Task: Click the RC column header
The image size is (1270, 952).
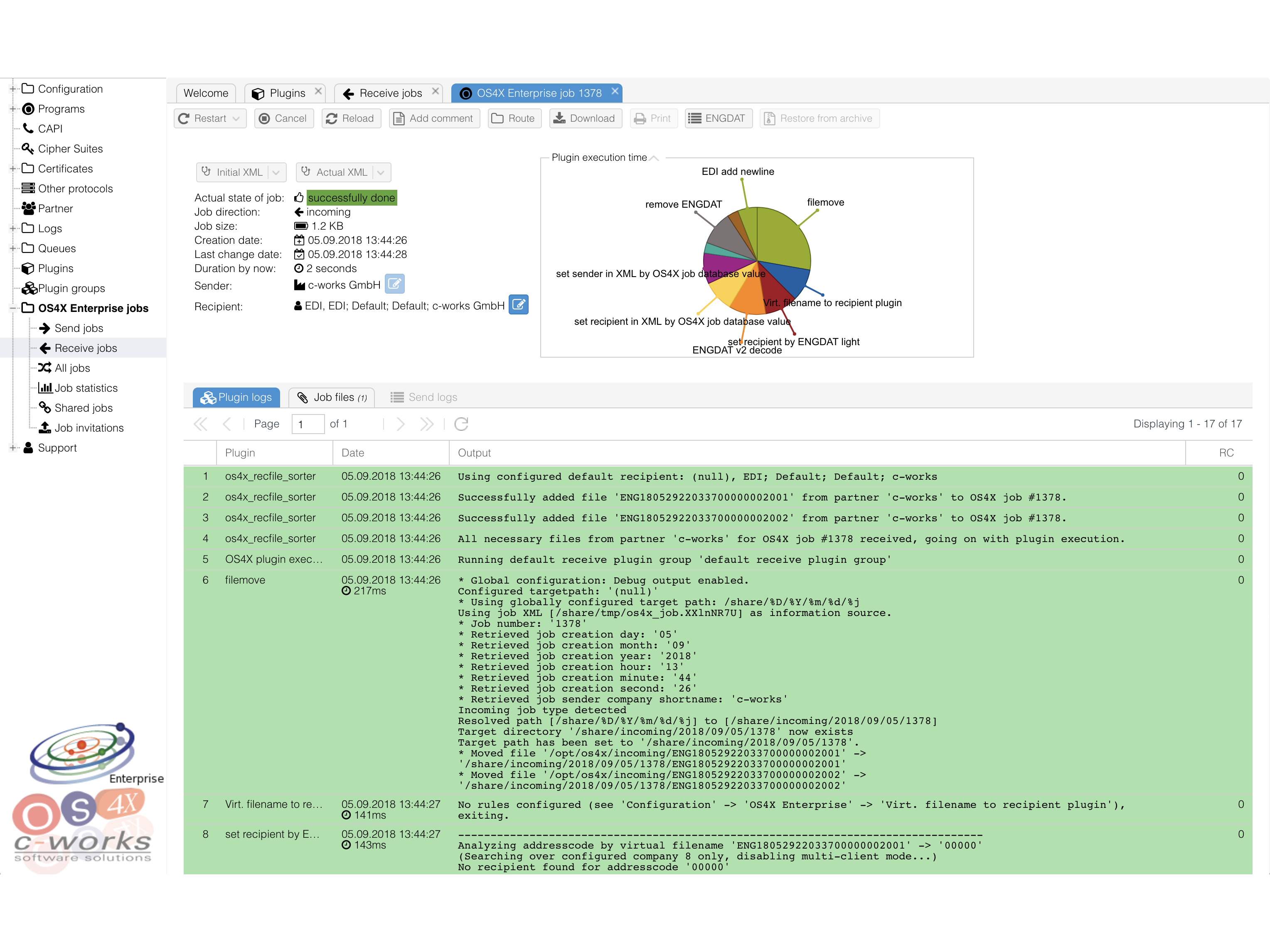Action: tap(1219, 453)
